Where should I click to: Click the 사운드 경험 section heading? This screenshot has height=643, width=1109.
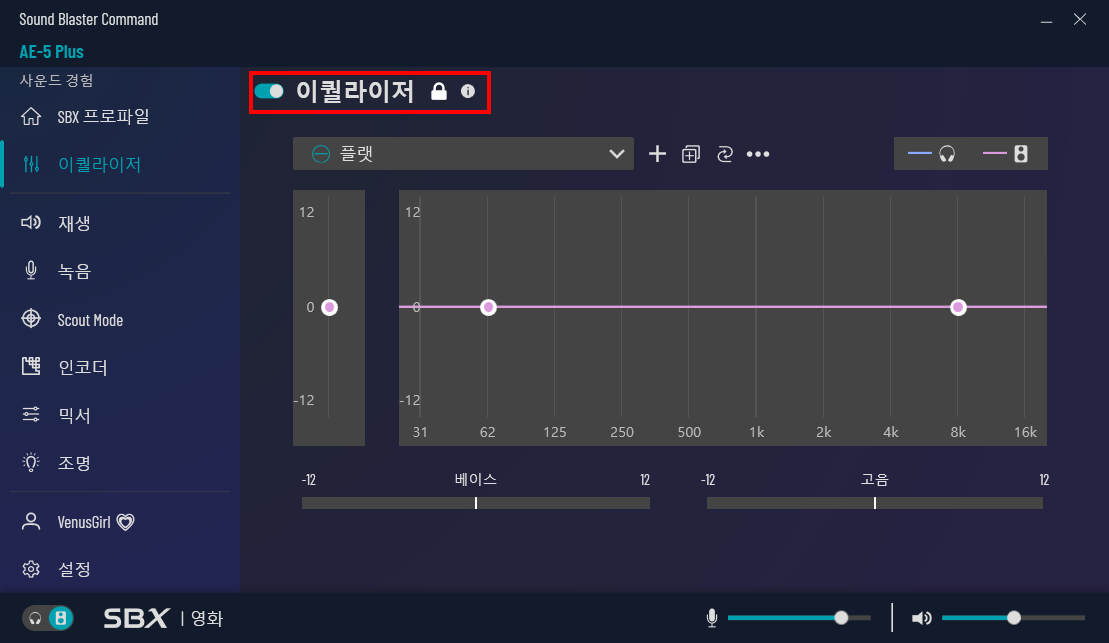[x=57, y=80]
